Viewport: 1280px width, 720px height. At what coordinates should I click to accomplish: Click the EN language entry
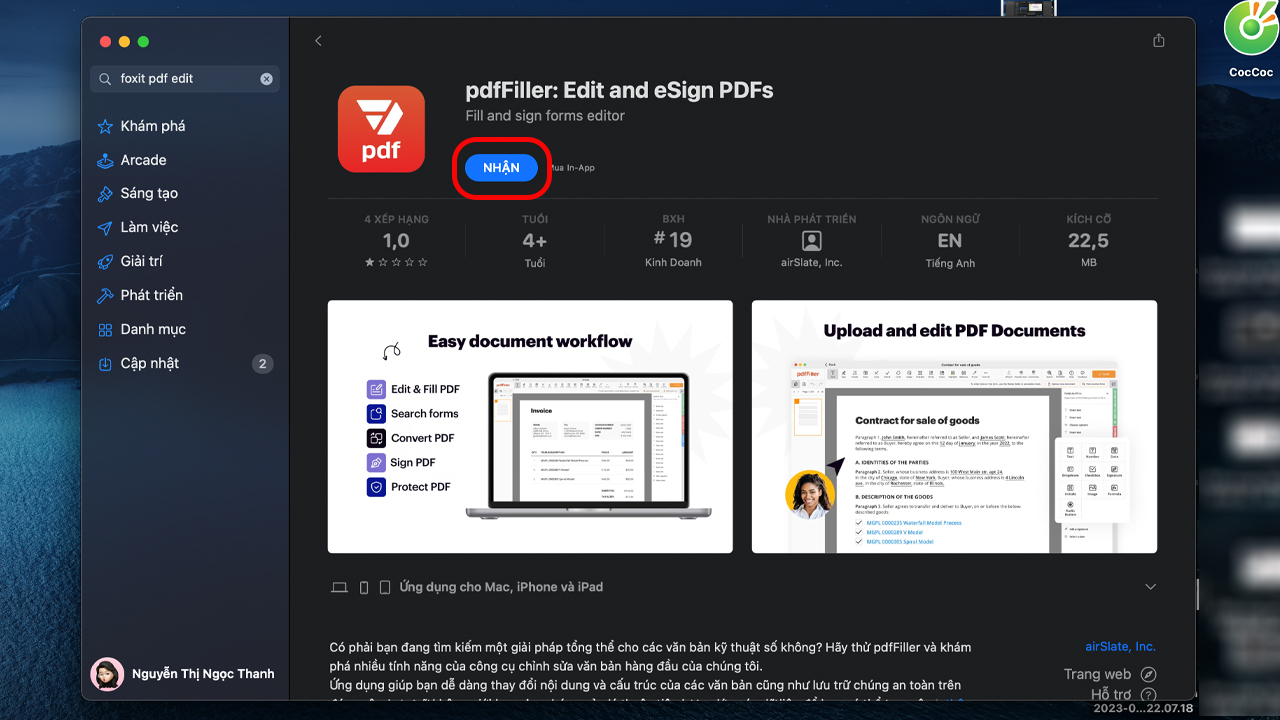[x=950, y=241]
